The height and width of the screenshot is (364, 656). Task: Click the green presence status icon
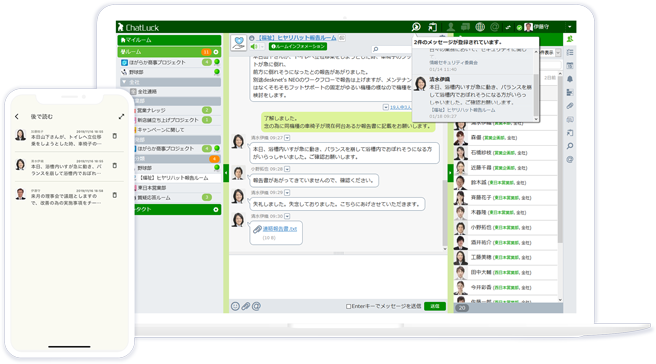(x=519, y=28)
